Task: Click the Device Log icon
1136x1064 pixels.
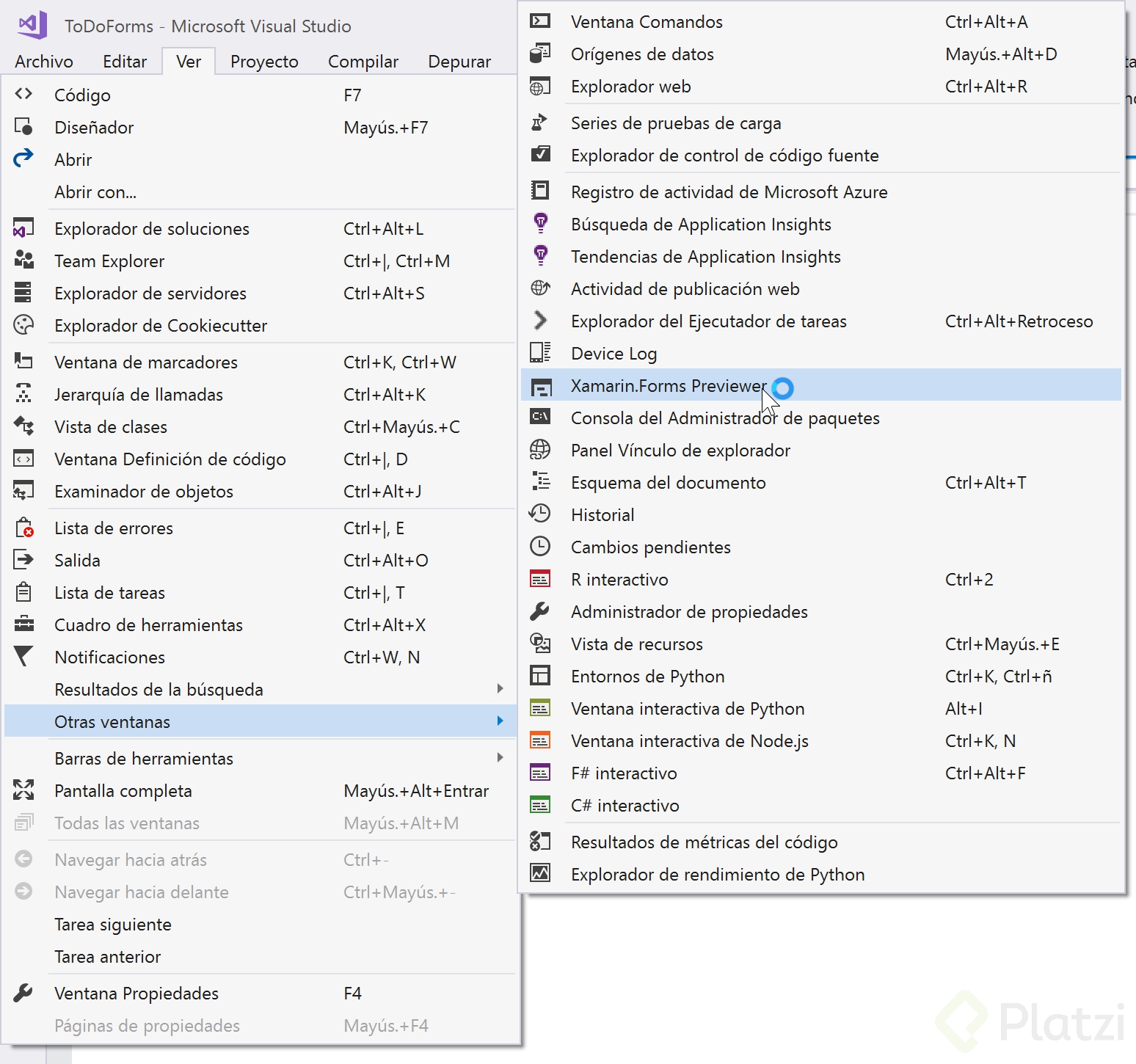Action: click(540, 352)
